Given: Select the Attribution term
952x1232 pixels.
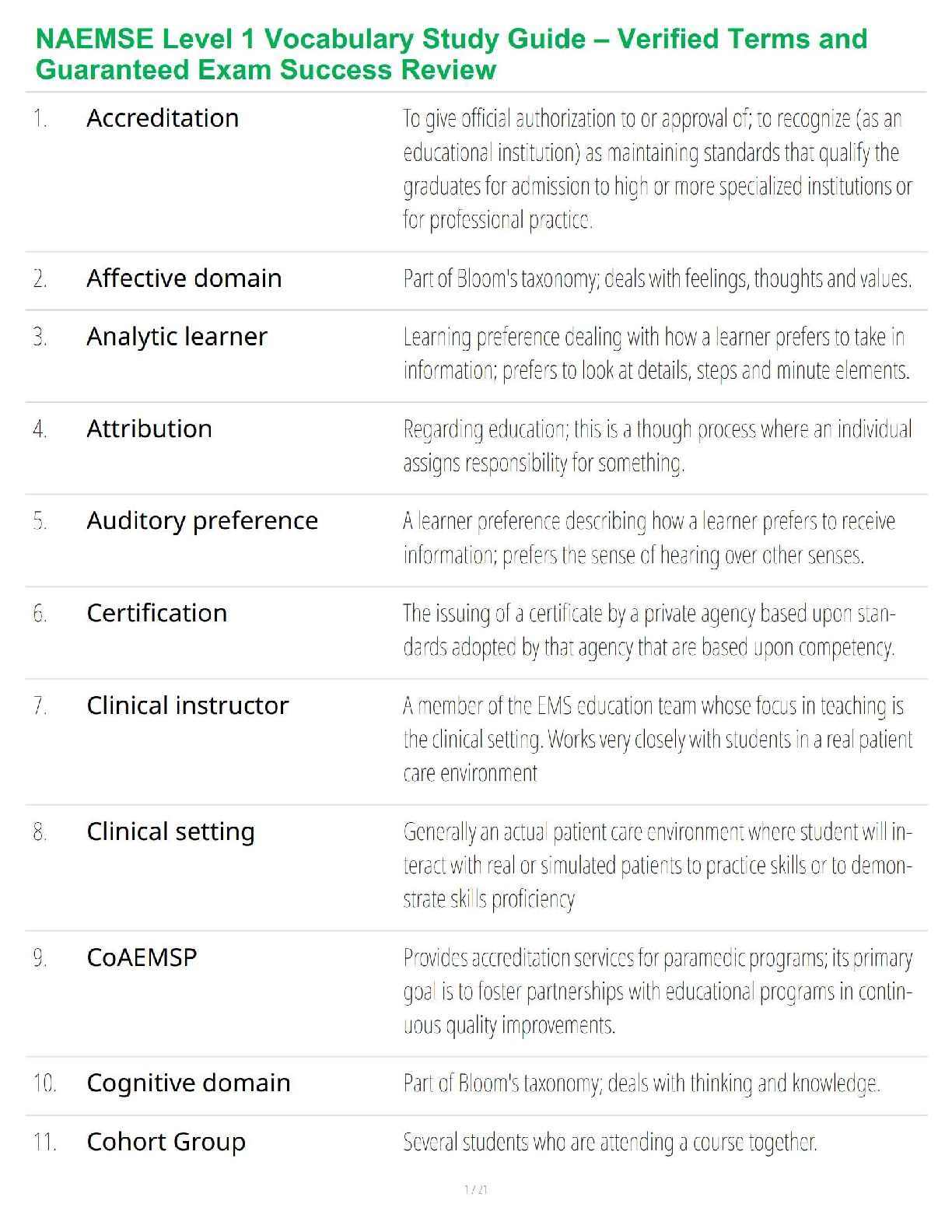Looking at the screenshot, I should tap(149, 429).
